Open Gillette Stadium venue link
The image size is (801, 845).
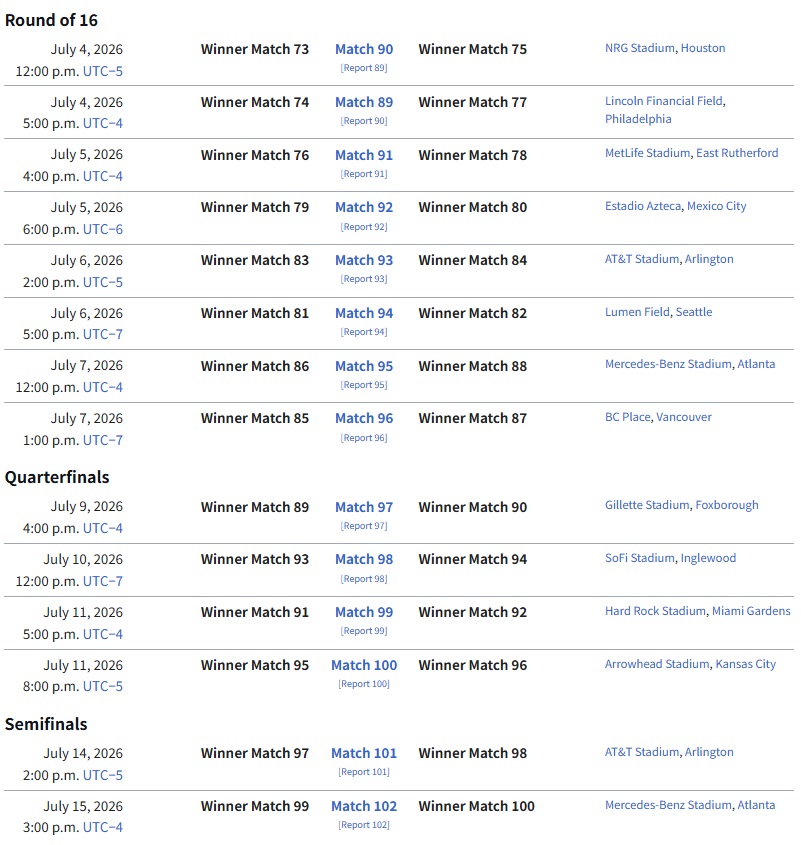click(x=647, y=505)
